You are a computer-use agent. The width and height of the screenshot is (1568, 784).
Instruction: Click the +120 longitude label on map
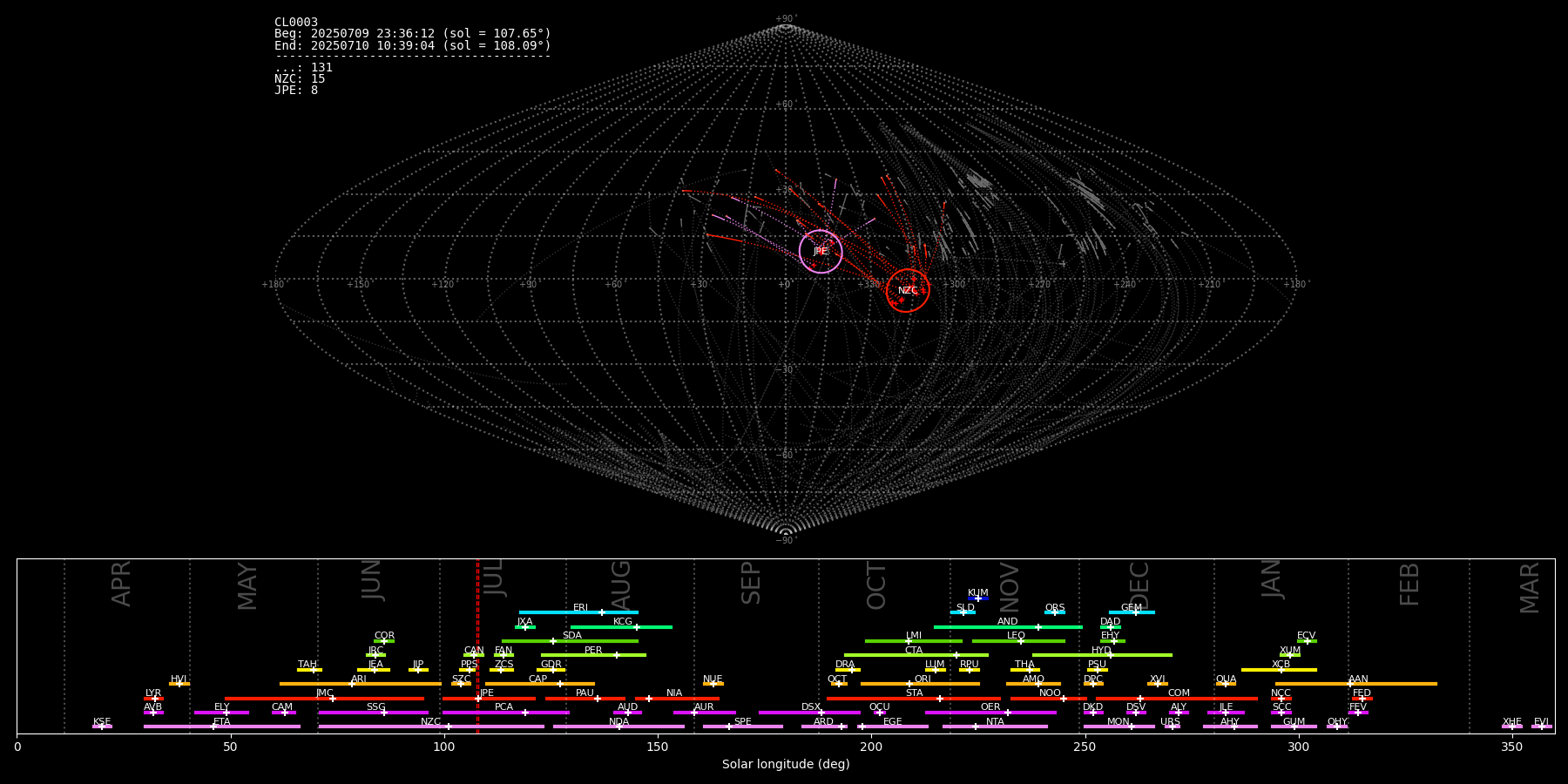443,284
